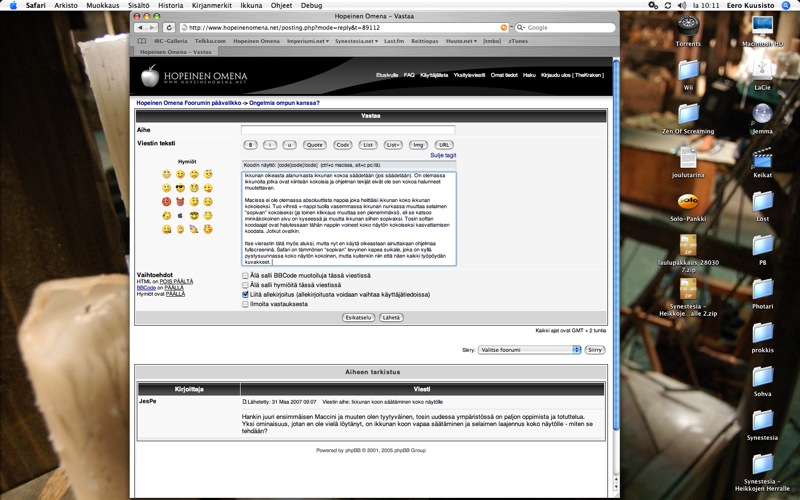Select the laulupakkaus zip archive icon
Screen dimensions: 800x500
[x=688, y=245]
